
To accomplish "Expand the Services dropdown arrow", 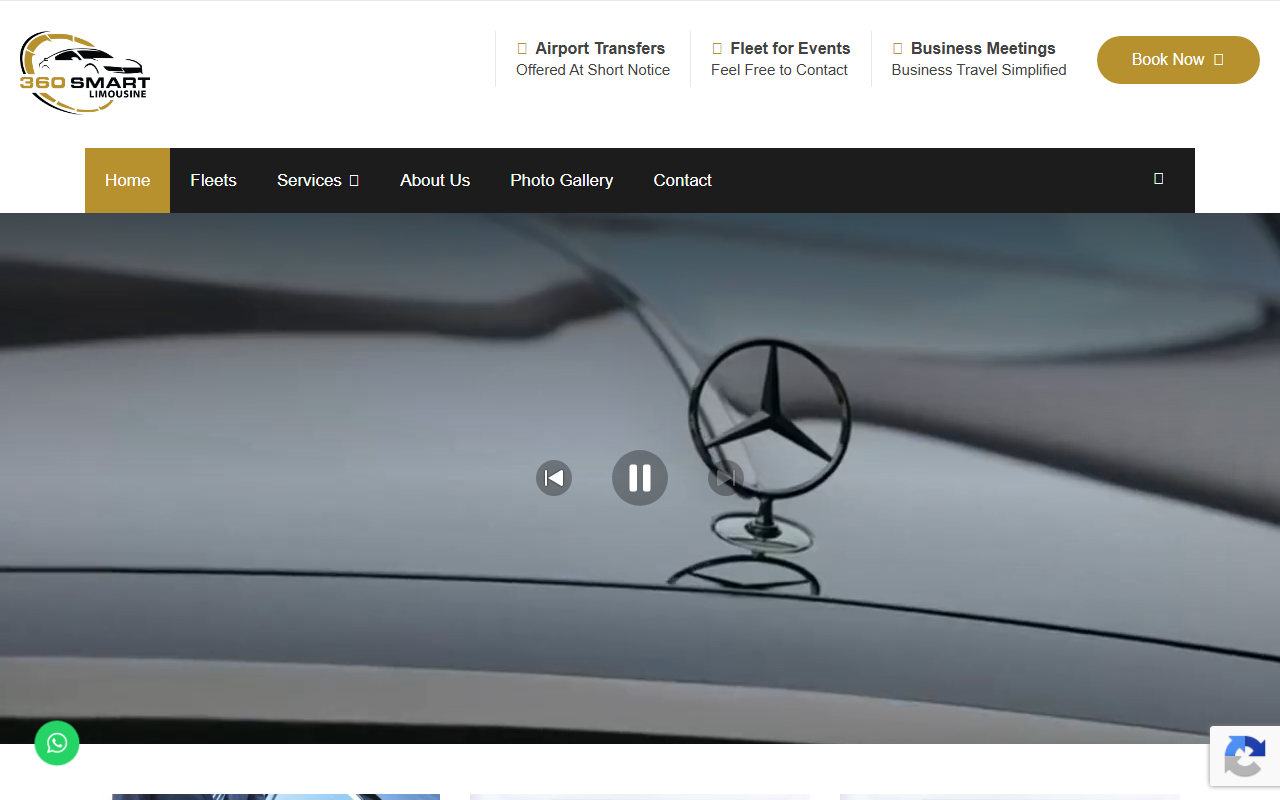I will [354, 181].
